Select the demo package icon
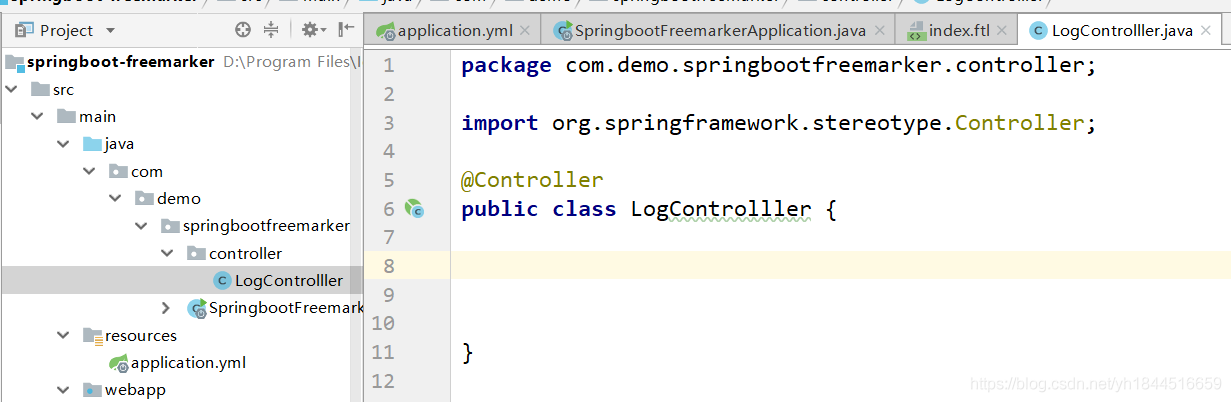The image size is (1231, 402). tap(144, 198)
